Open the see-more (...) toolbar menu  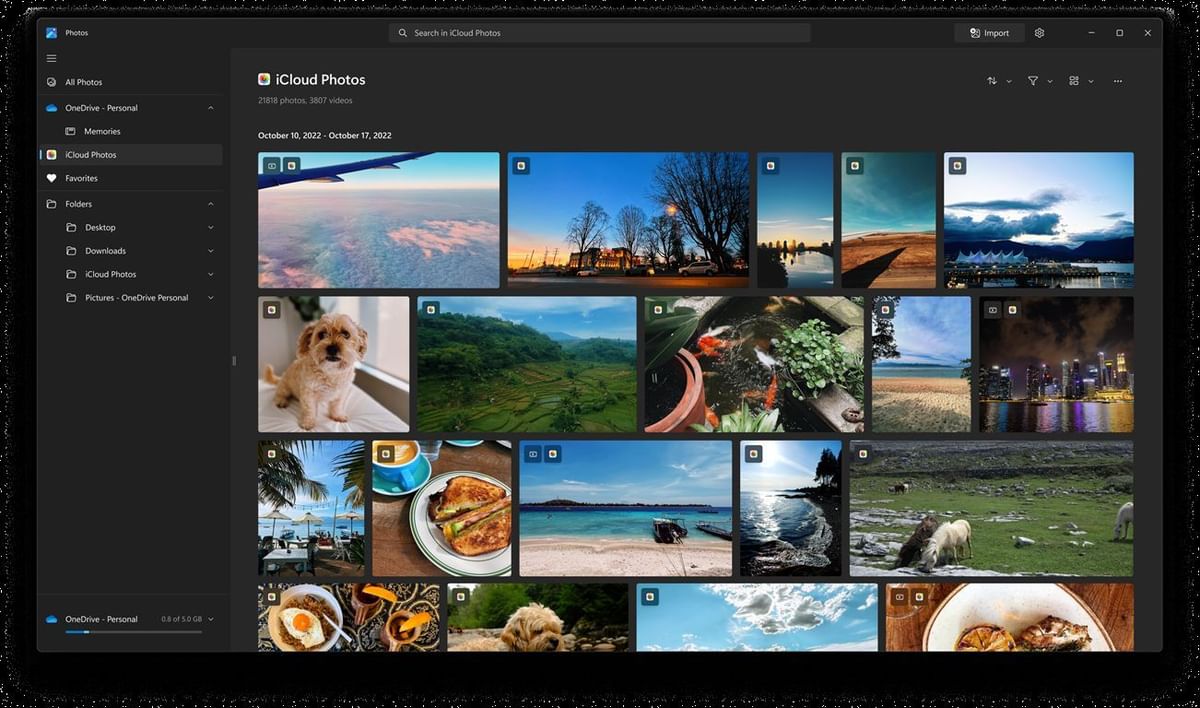point(1117,81)
